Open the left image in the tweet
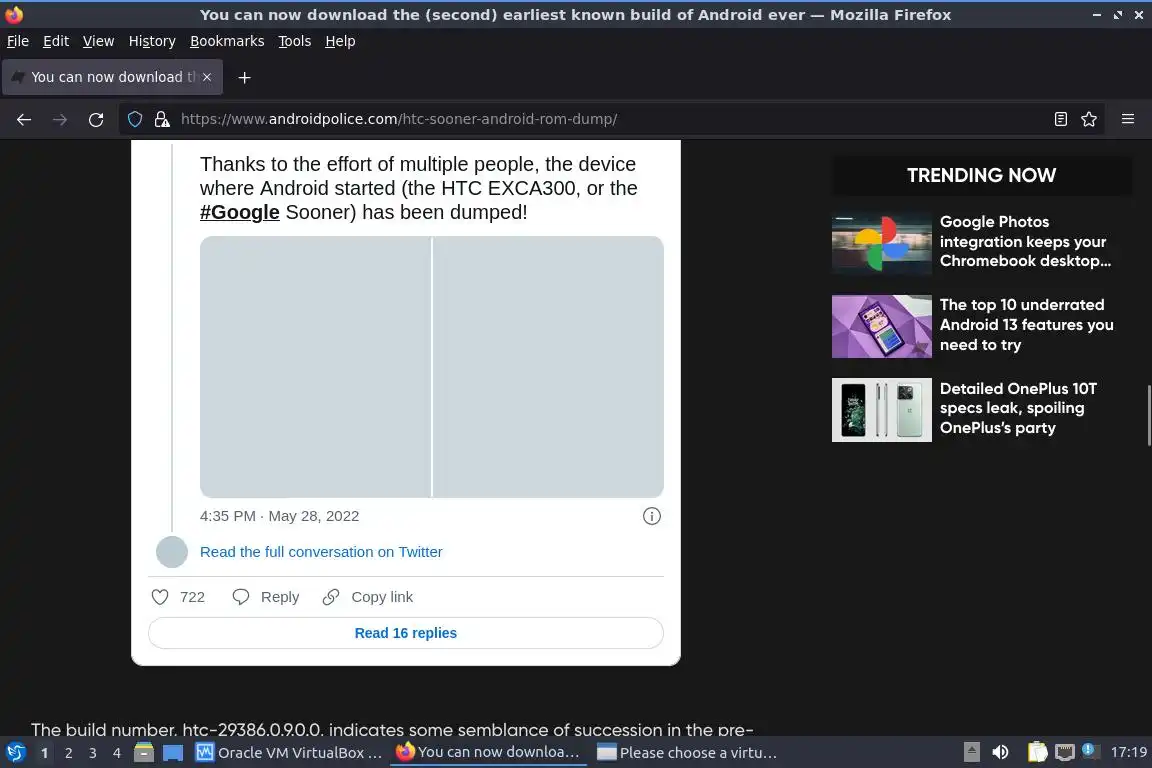The image size is (1152, 768). pos(315,367)
